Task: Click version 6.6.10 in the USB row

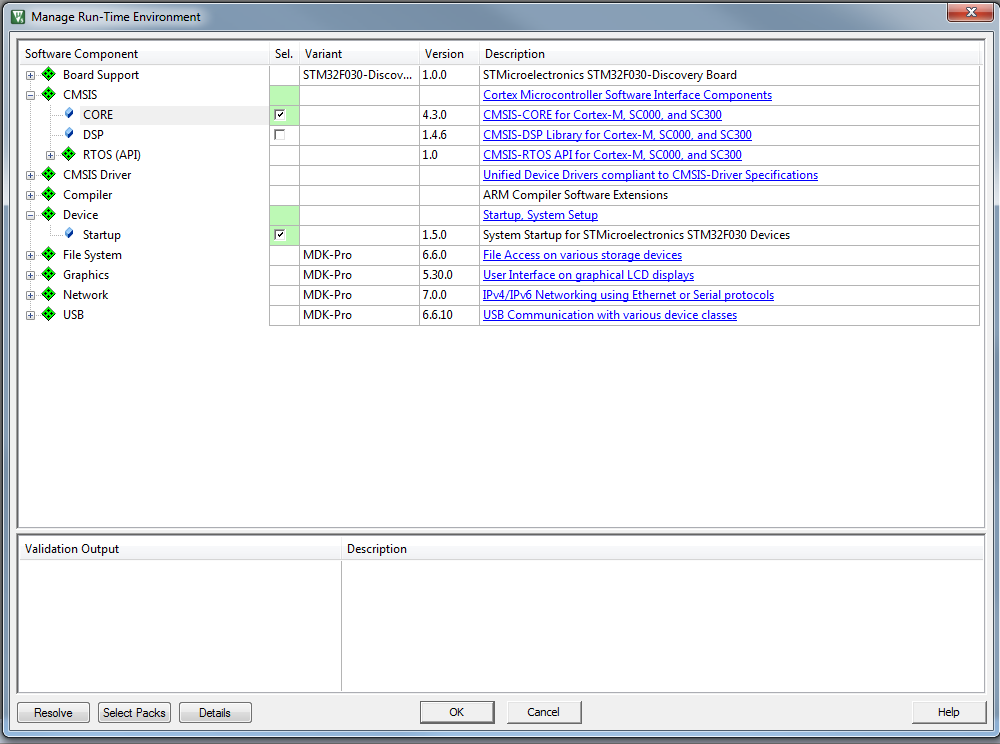Action: pyautogui.click(x=438, y=315)
